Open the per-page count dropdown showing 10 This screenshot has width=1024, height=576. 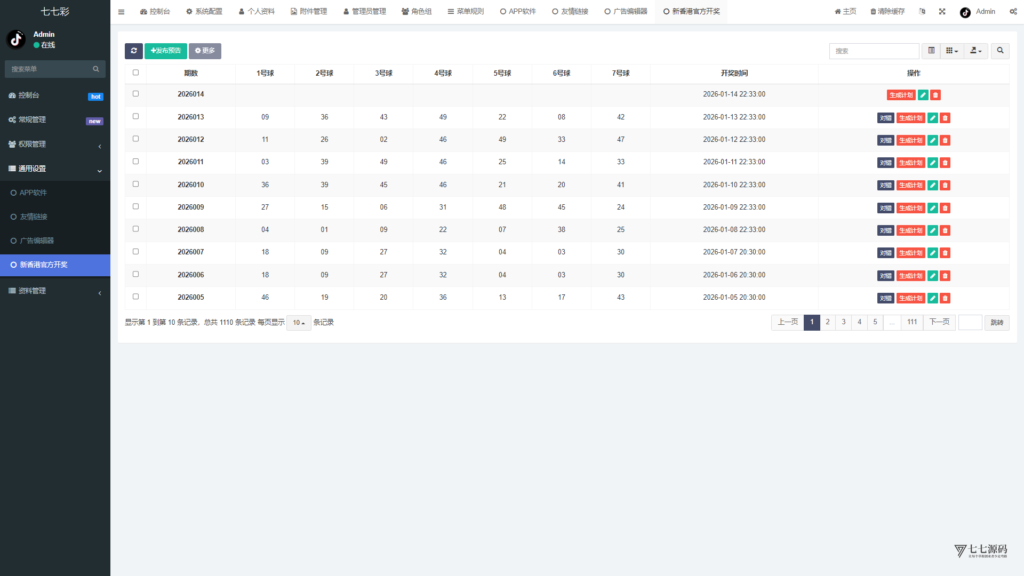coord(296,322)
